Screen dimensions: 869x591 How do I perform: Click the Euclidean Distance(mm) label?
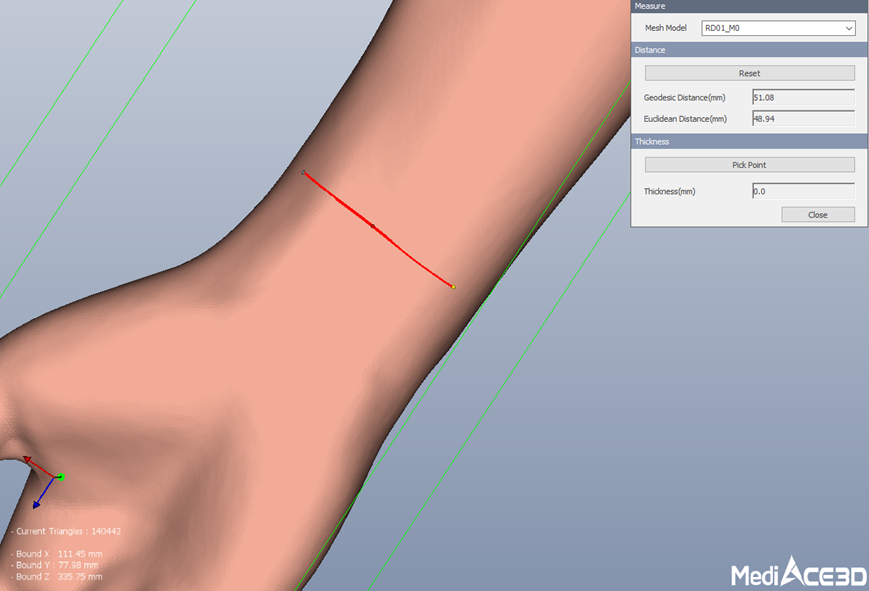[685, 119]
